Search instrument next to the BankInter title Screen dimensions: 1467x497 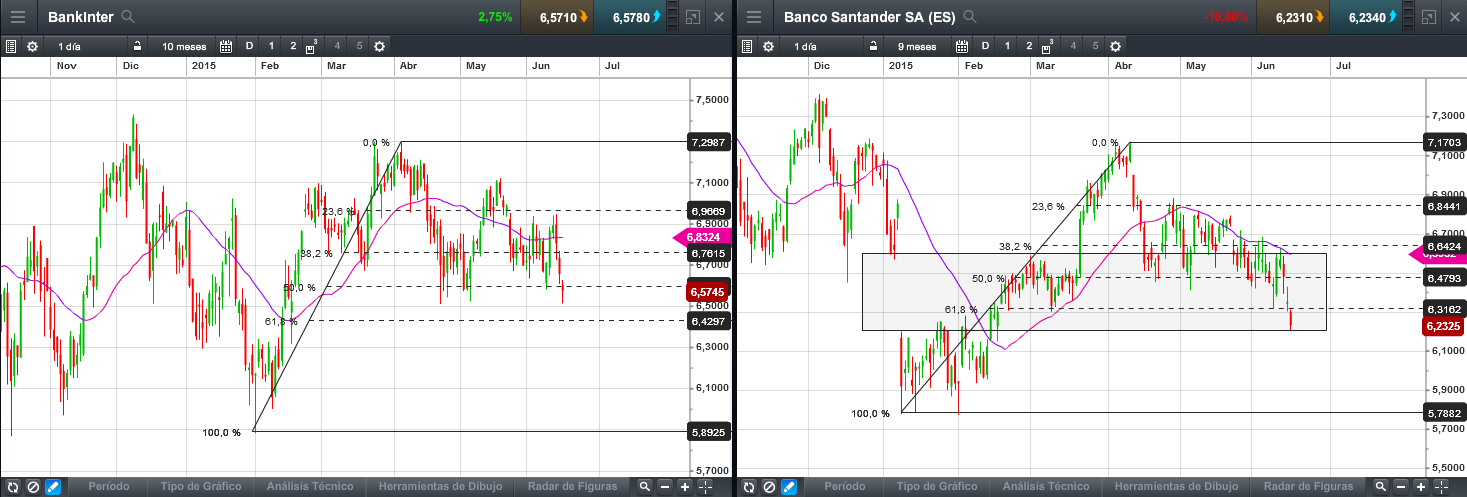(x=127, y=17)
